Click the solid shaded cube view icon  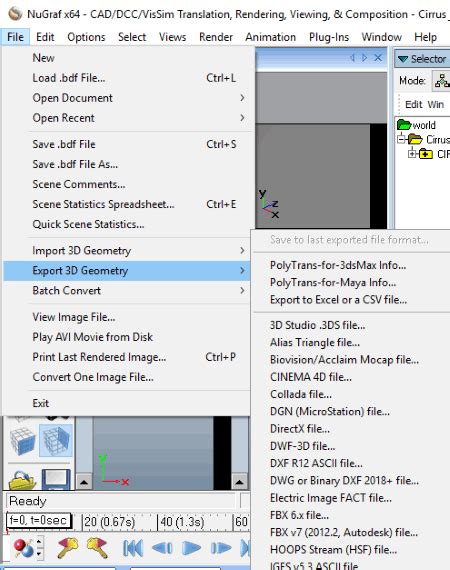23,441
